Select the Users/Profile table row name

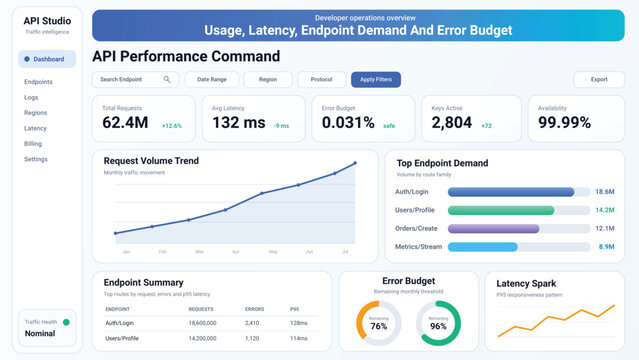pyautogui.click(x=122, y=338)
